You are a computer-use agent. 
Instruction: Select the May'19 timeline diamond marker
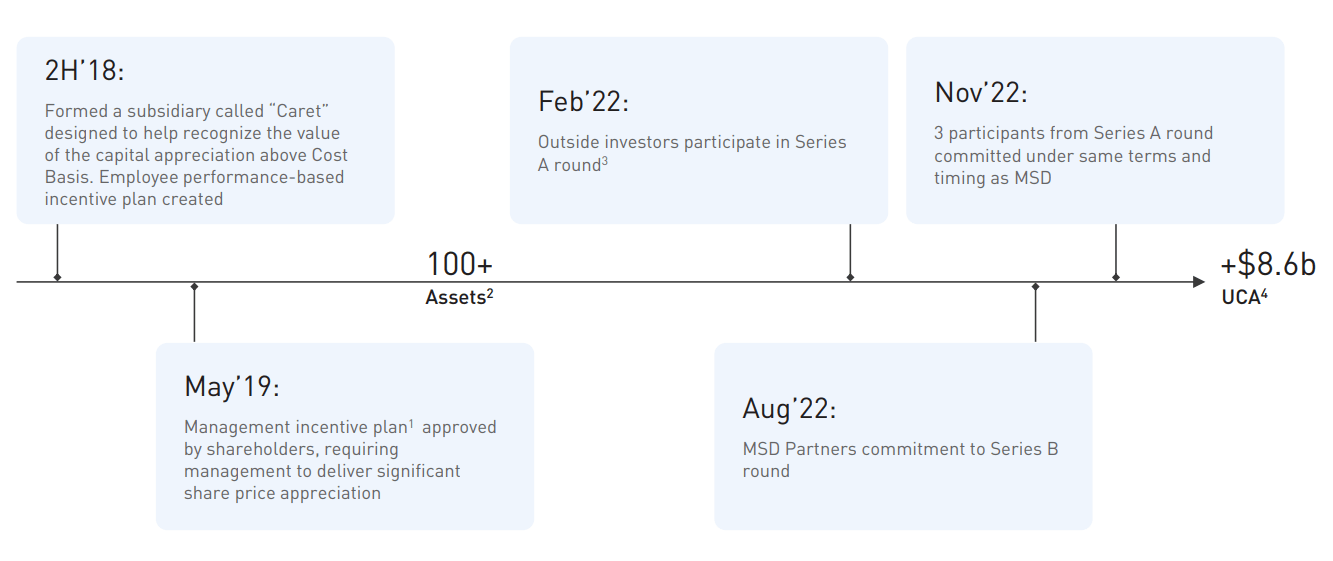tap(194, 286)
